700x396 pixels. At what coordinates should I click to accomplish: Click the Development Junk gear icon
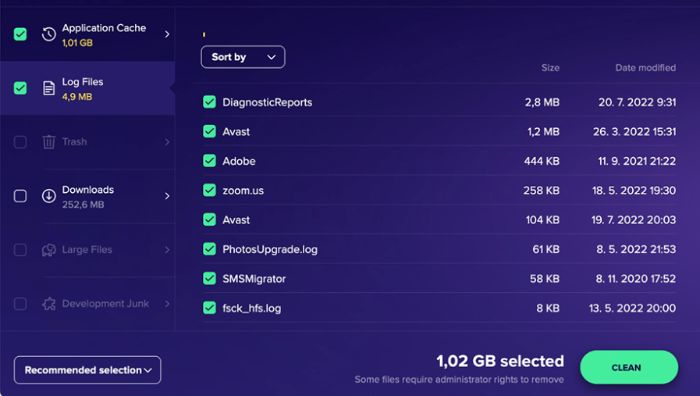click(49, 304)
